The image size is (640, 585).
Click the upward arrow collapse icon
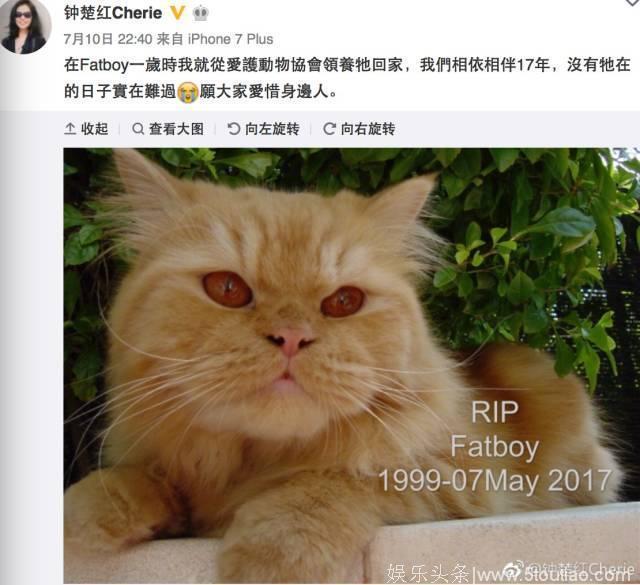(70, 129)
